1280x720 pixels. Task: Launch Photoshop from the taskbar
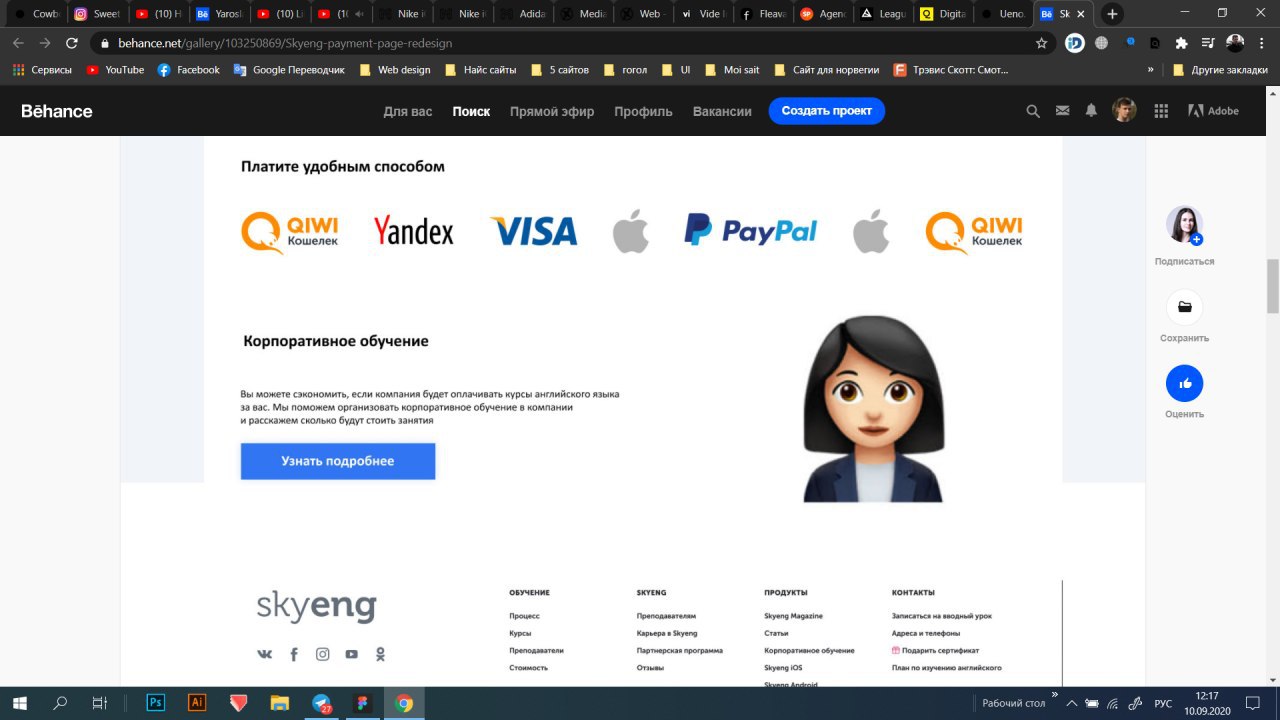click(155, 703)
